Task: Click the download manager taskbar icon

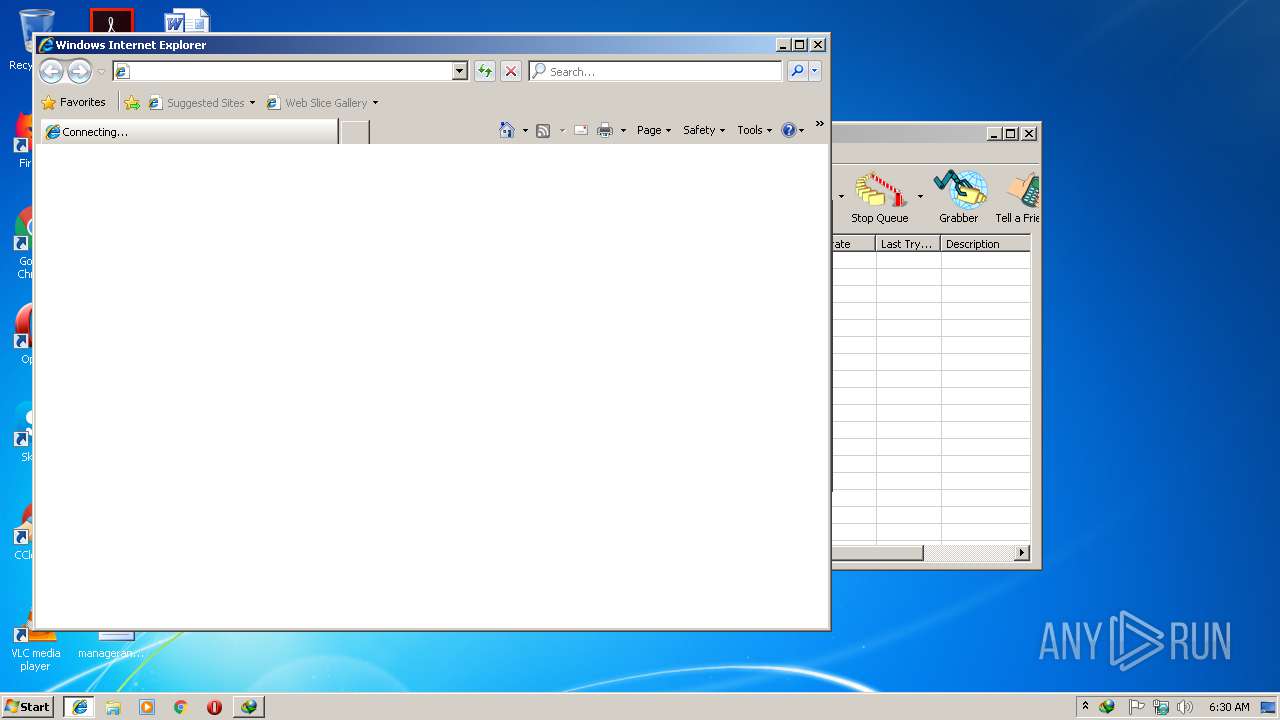Action: coord(248,707)
